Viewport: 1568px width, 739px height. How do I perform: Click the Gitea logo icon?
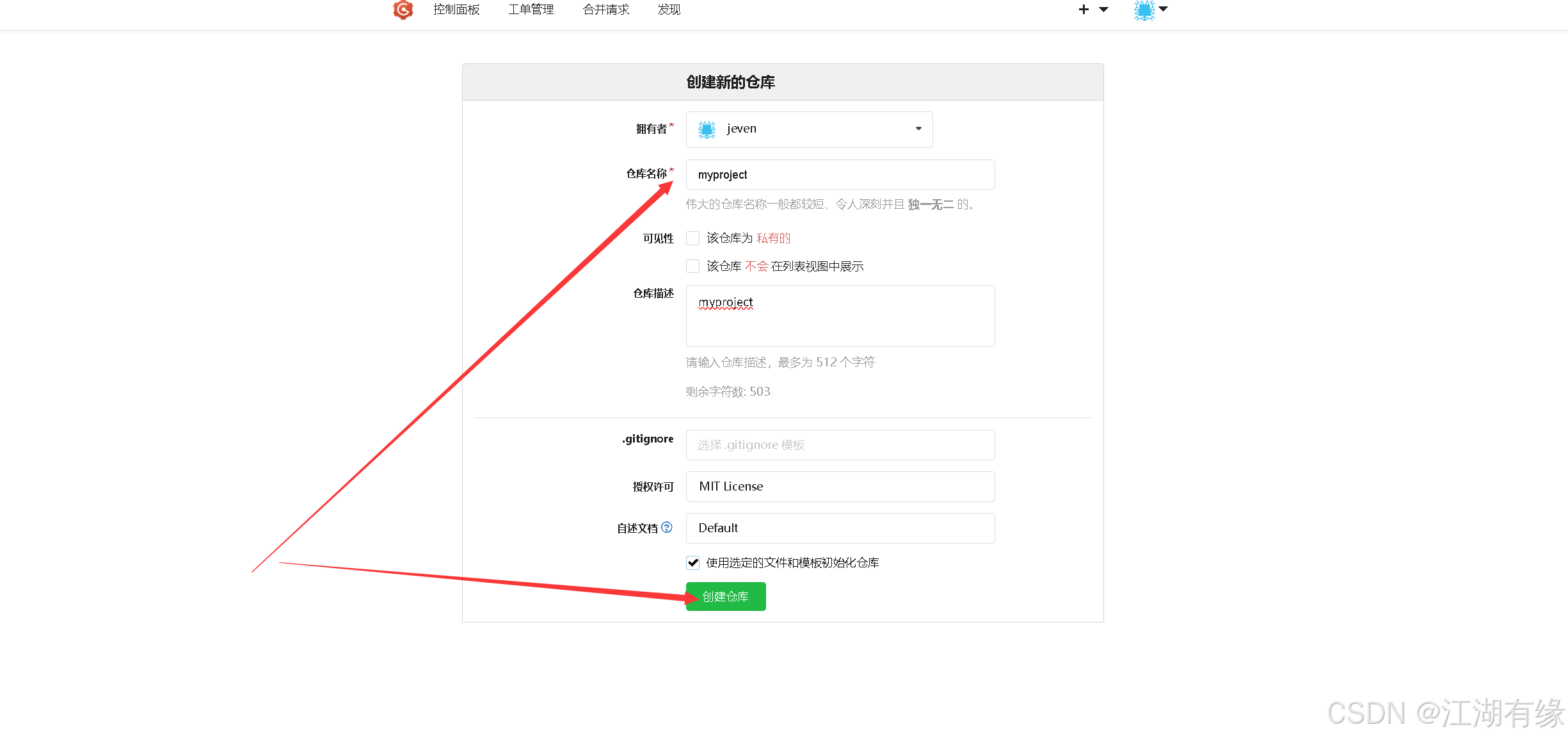(403, 10)
